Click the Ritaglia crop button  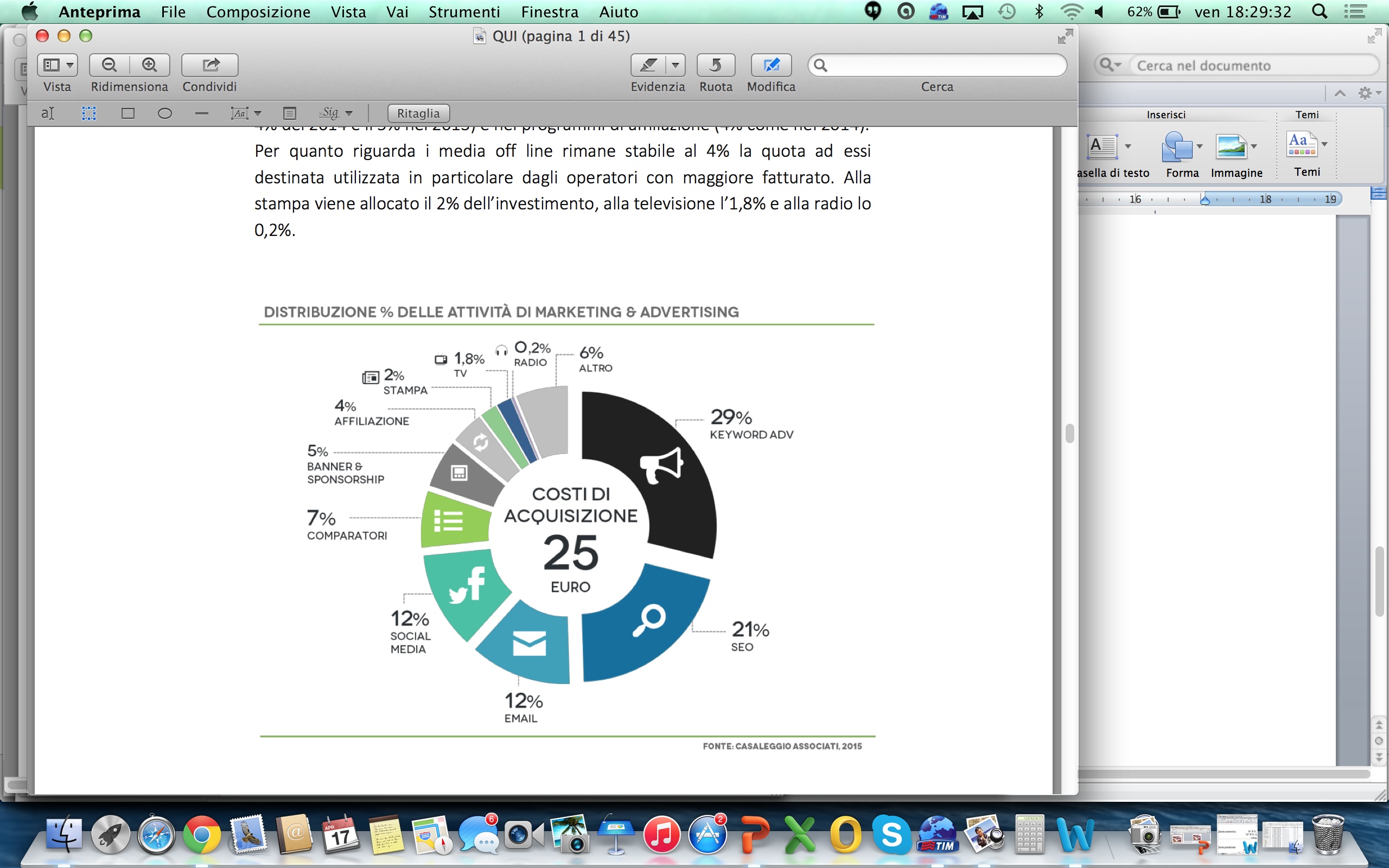[x=418, y=113]
